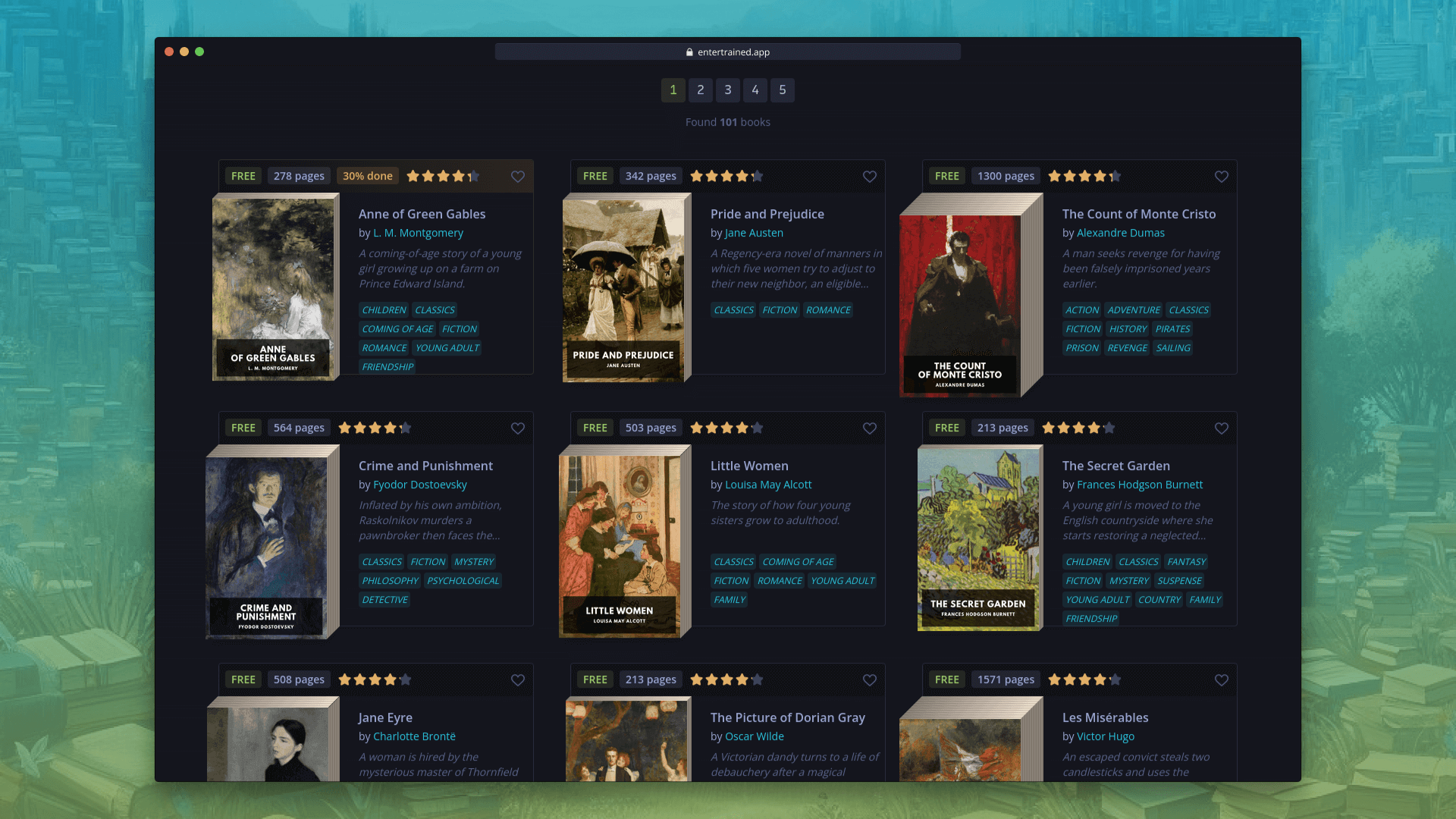The height and width of the screenshot is (819, 1456).
Task: Click the heart/favorite icon on Anne of Green Gables
Action: tap(518, 177)
